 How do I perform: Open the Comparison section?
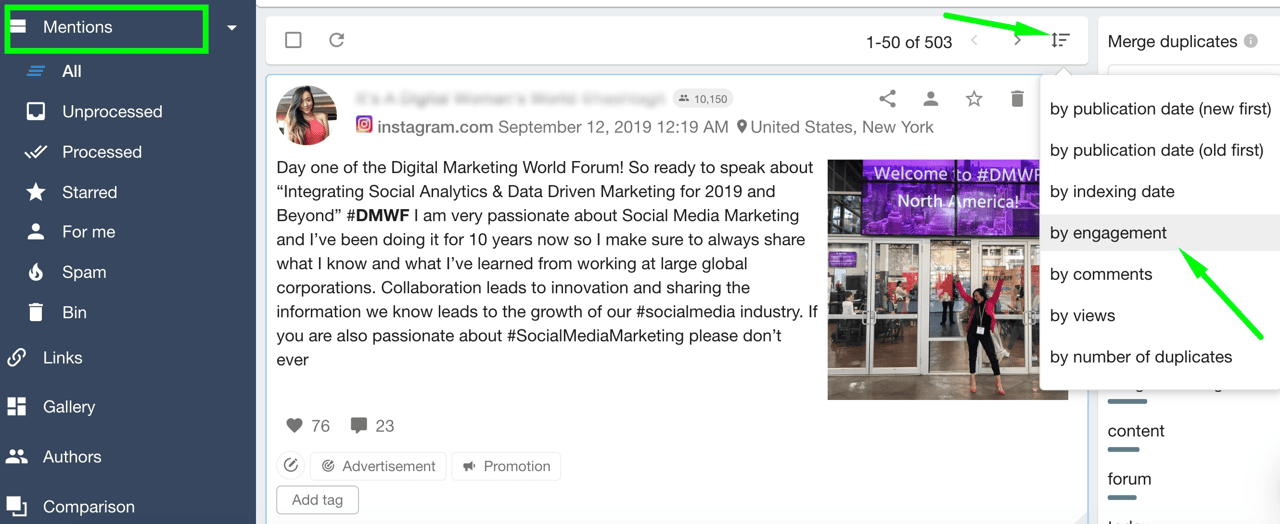click(89, 507)
